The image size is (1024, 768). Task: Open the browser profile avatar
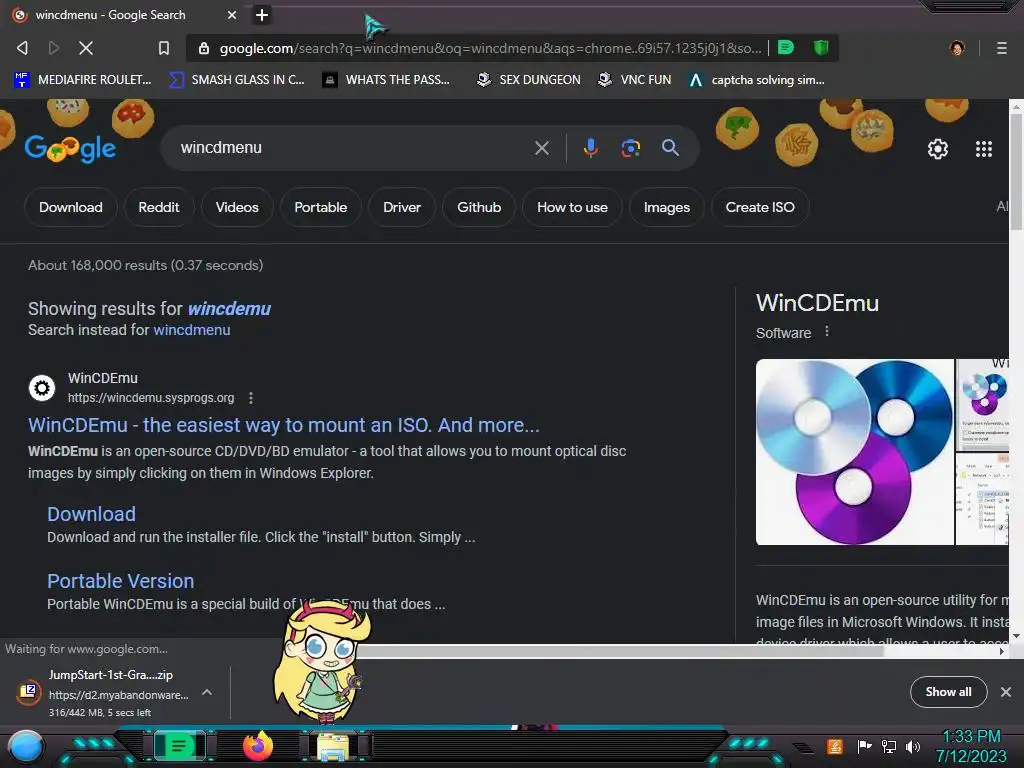click(x=957, y=48)
